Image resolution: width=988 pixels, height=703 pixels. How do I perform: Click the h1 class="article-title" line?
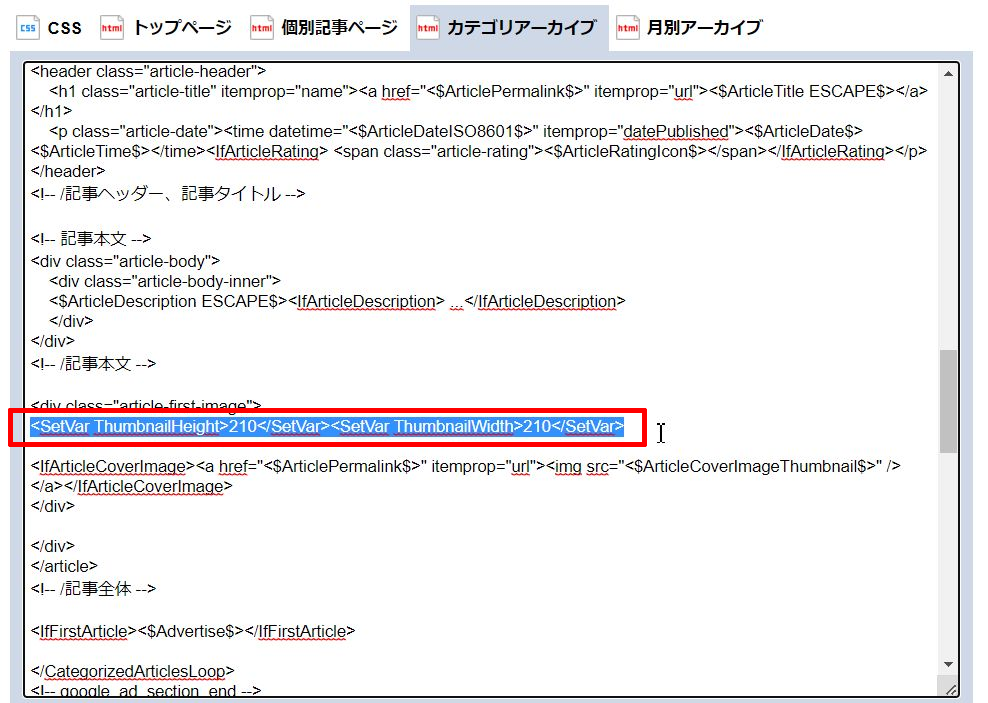pos(488,91)
